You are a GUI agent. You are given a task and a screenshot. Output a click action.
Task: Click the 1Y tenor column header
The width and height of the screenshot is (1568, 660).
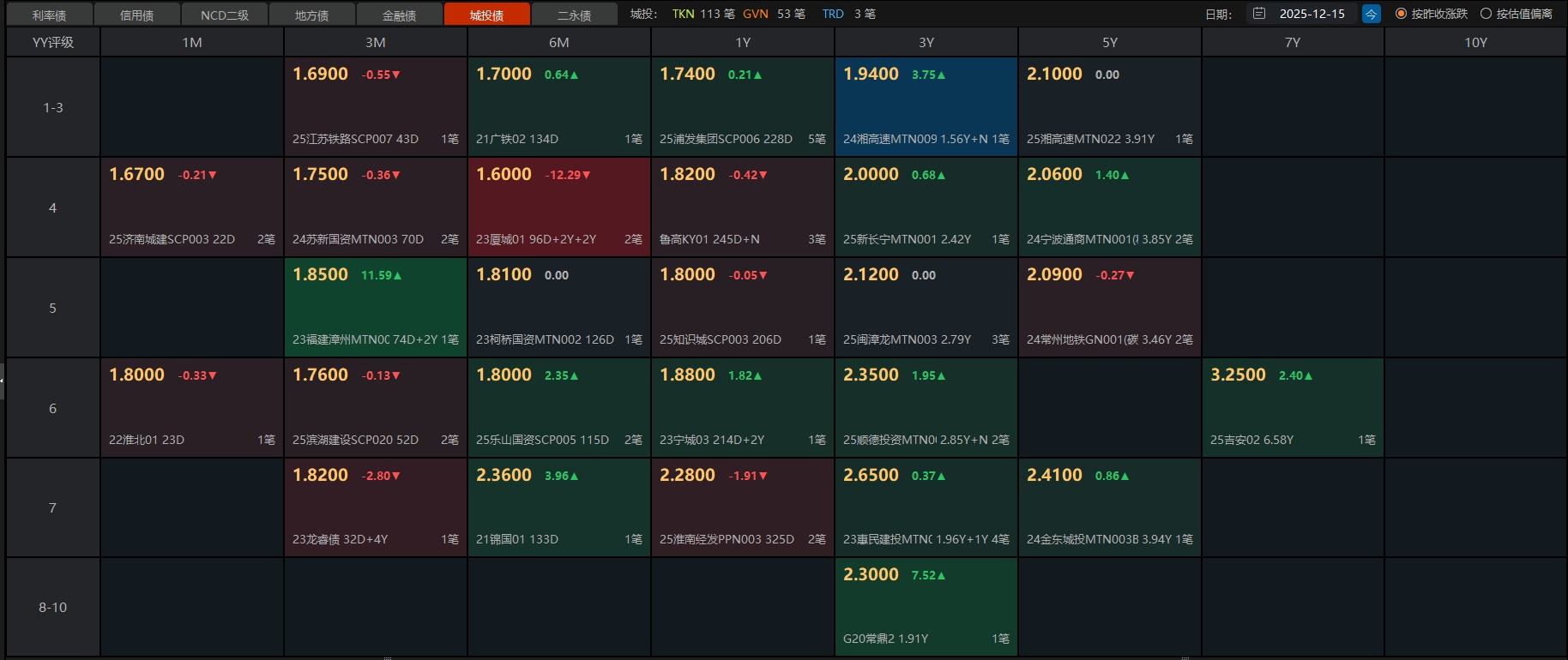pos(743,42)
